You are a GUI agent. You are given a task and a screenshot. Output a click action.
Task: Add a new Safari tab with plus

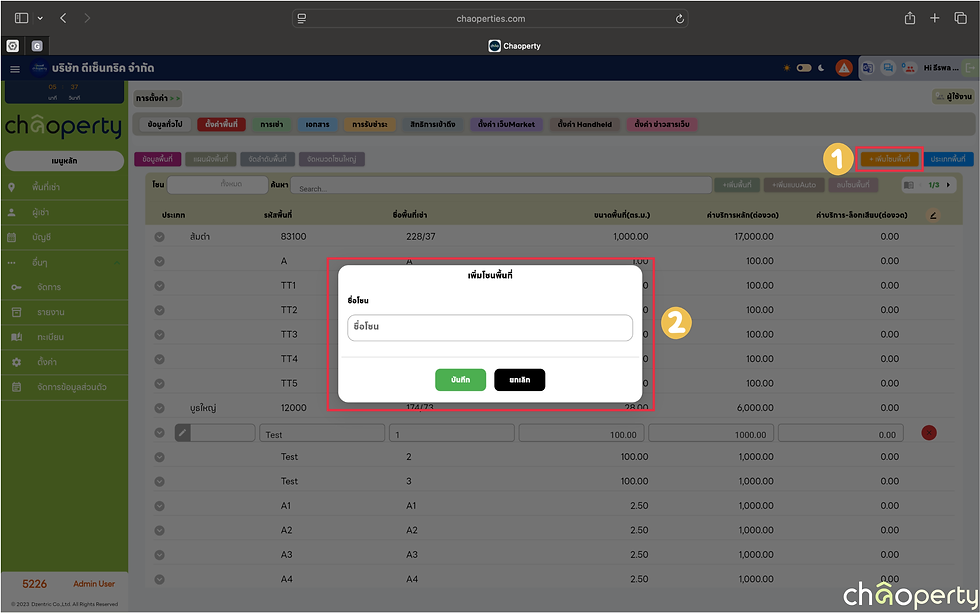(934, 18)
